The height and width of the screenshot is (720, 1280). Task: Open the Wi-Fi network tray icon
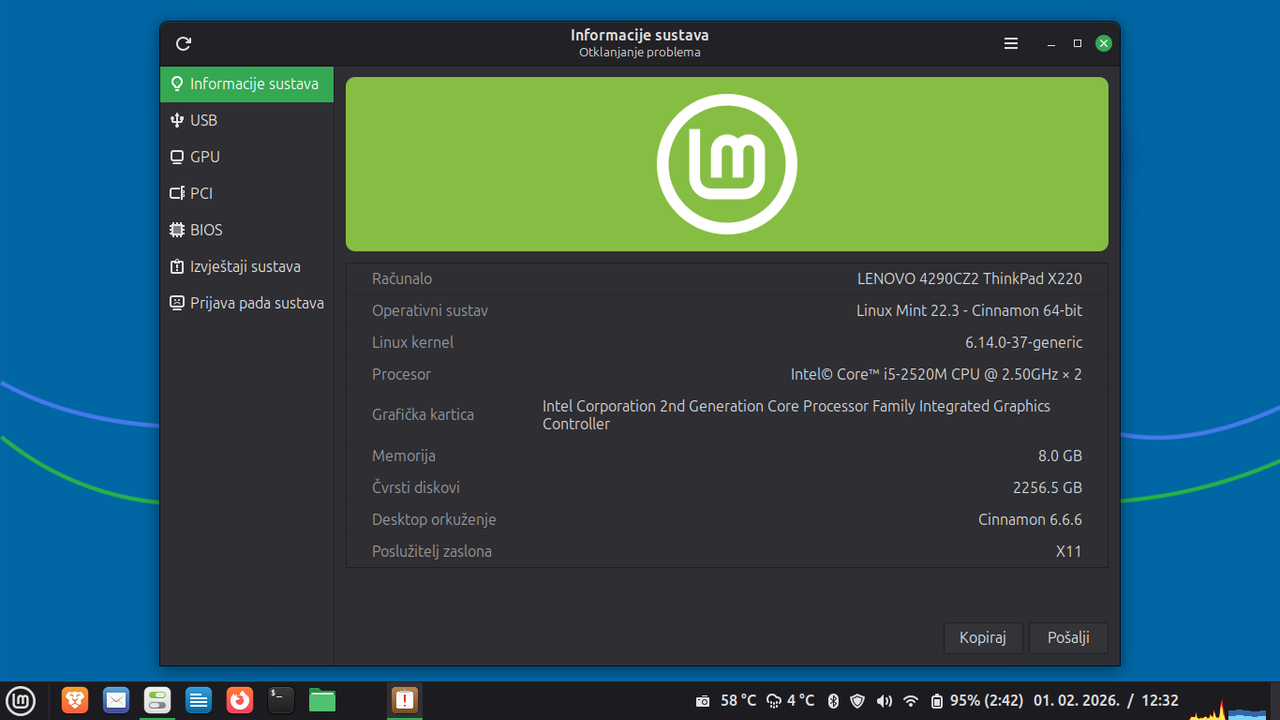(x=910, y=701)
